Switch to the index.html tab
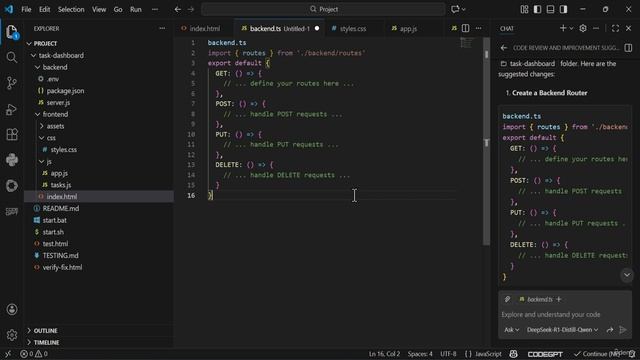The image size is (640, 360). (204, 28)
